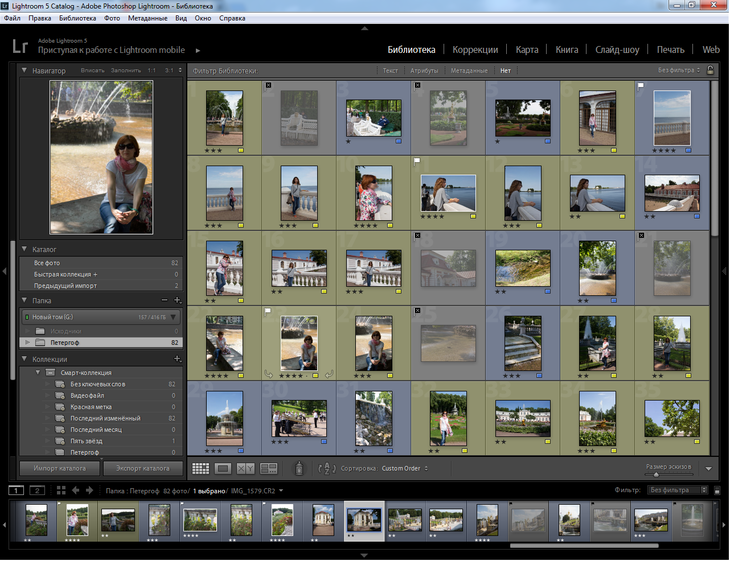Open Compare view (X|Y) in the toolbar
Image resolution: width=730 pixels, height=561 pixels.
245,468
